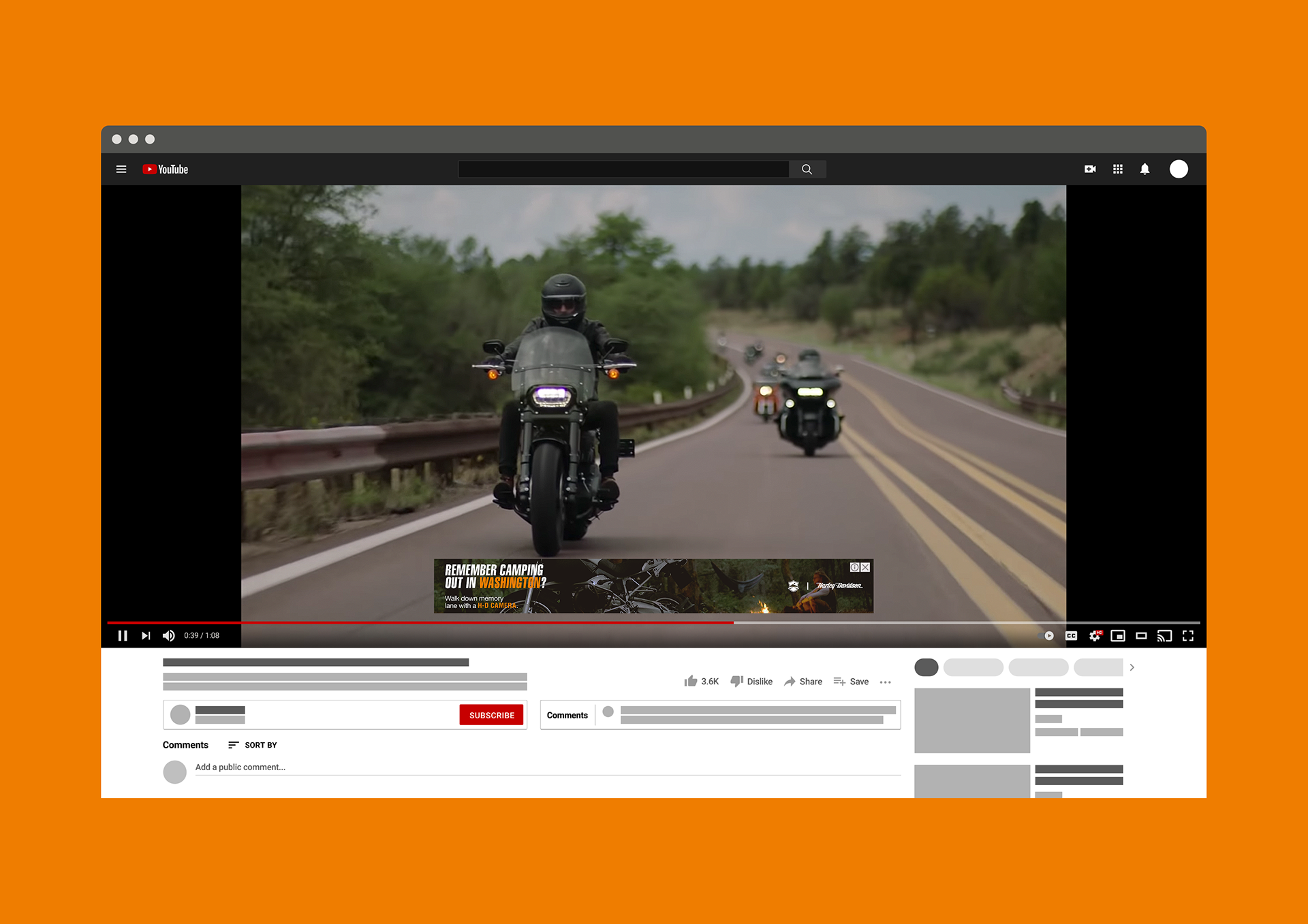The width and height of the screenshot is (1308, 924).
Task: Open the YouTube apps grid
Action: point(1118,169)
